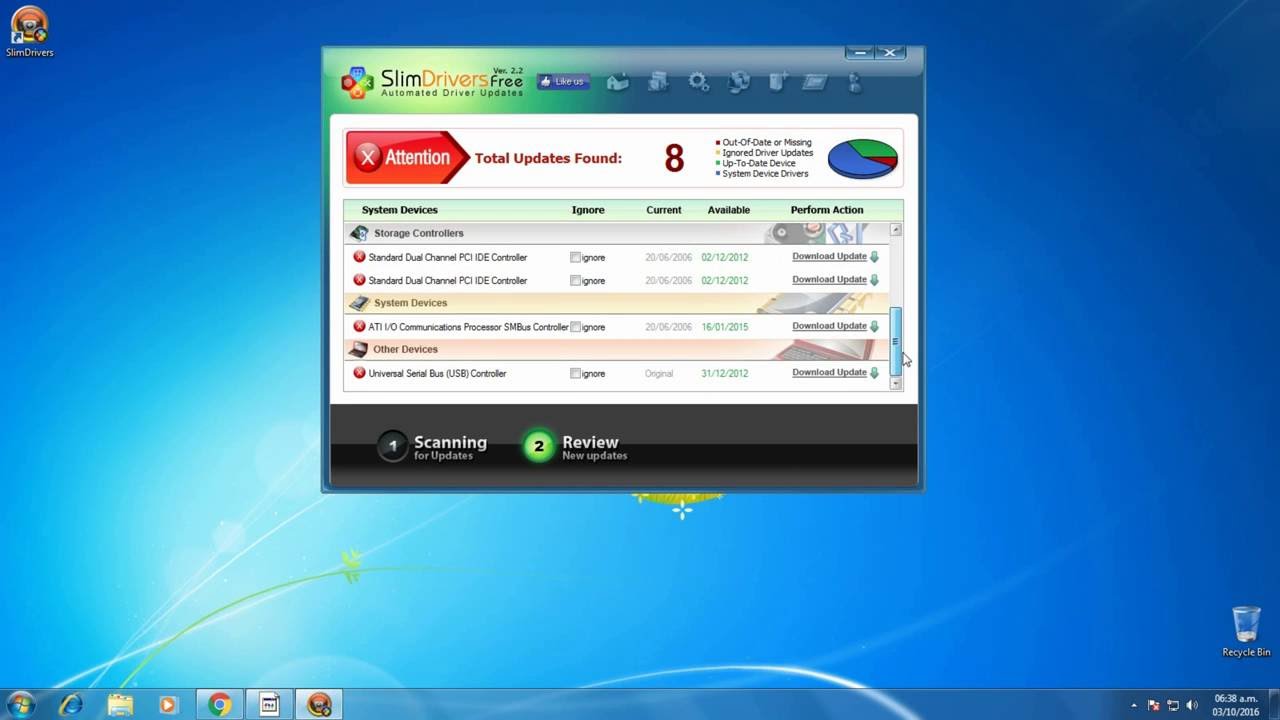This screenshot has width=1280, height=720.
Task: Sort by the Ignore column header
Action: pyautogui.click(x=588, y=210)
